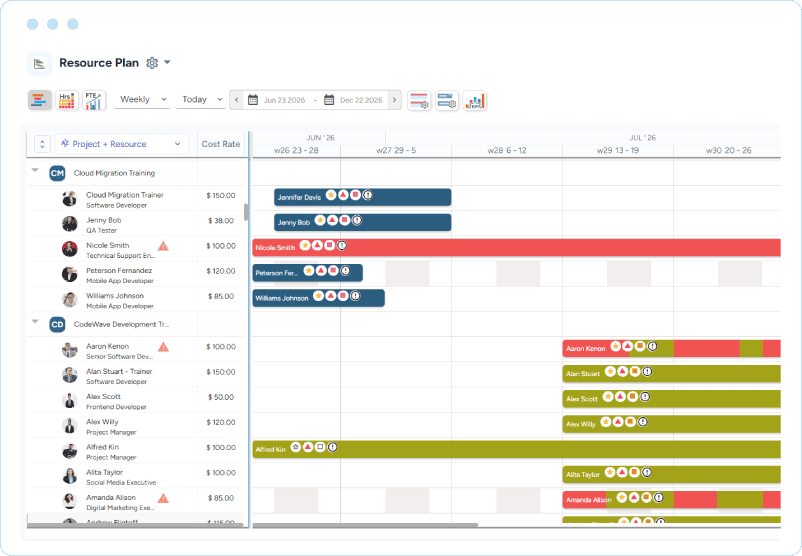
Task: Click the Nicole Smith warning triangle
Action: point(163,246)
